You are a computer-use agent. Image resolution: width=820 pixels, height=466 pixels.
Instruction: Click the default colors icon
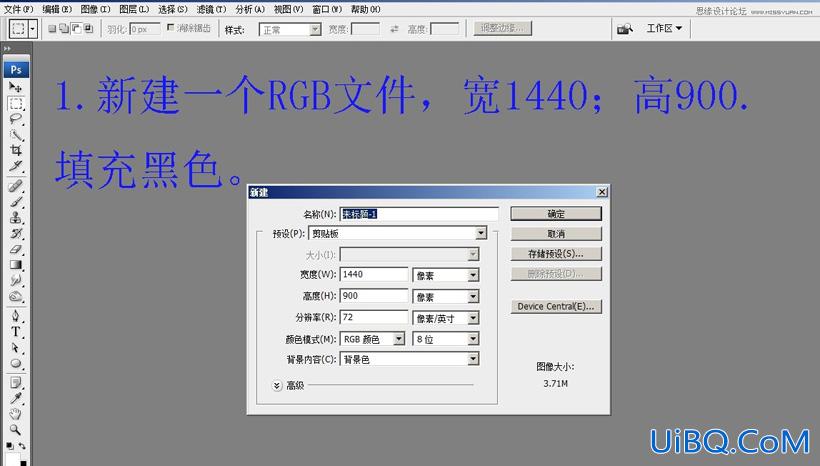10,446
